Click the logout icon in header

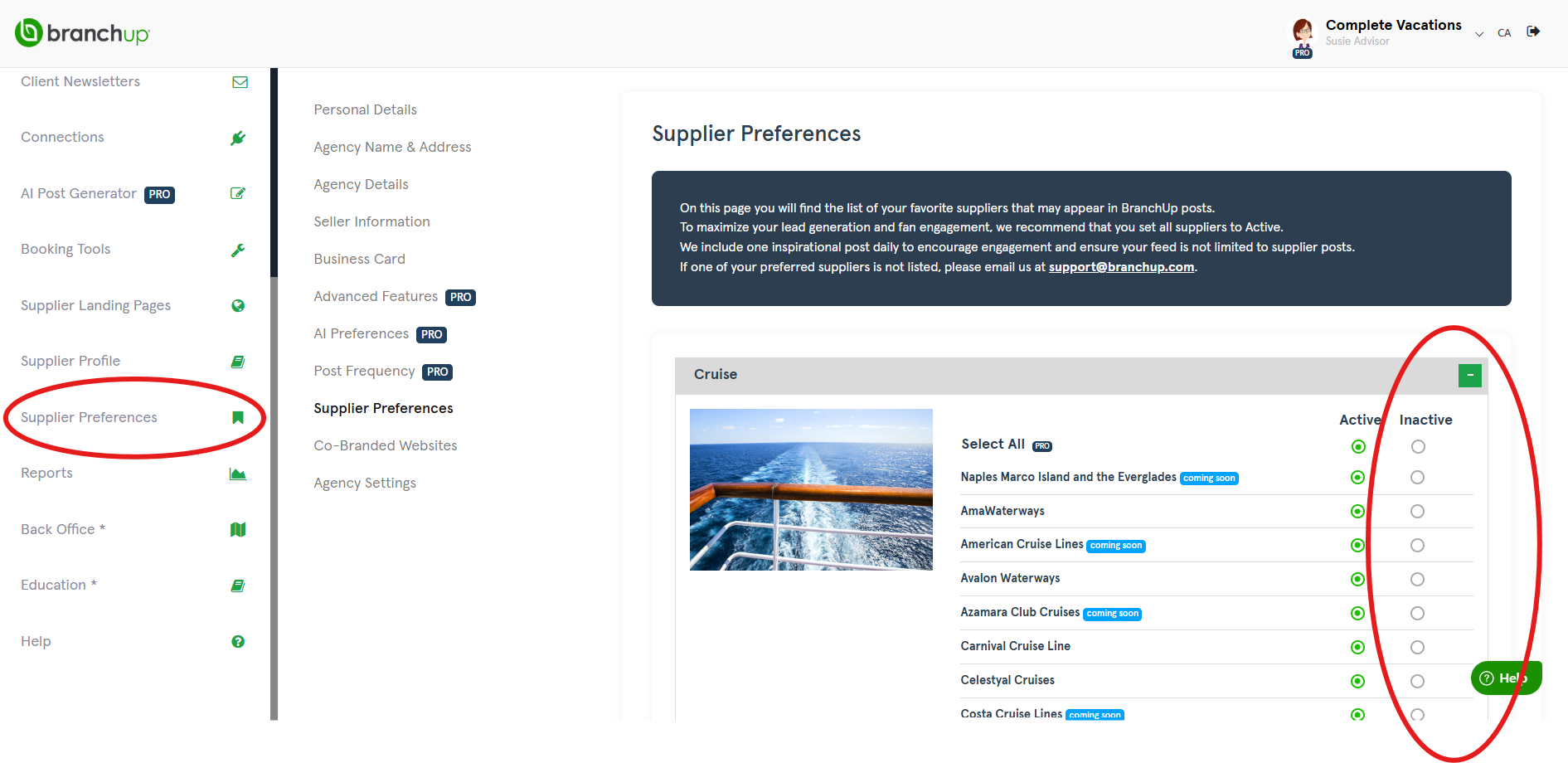click(x=1533, y=32)
